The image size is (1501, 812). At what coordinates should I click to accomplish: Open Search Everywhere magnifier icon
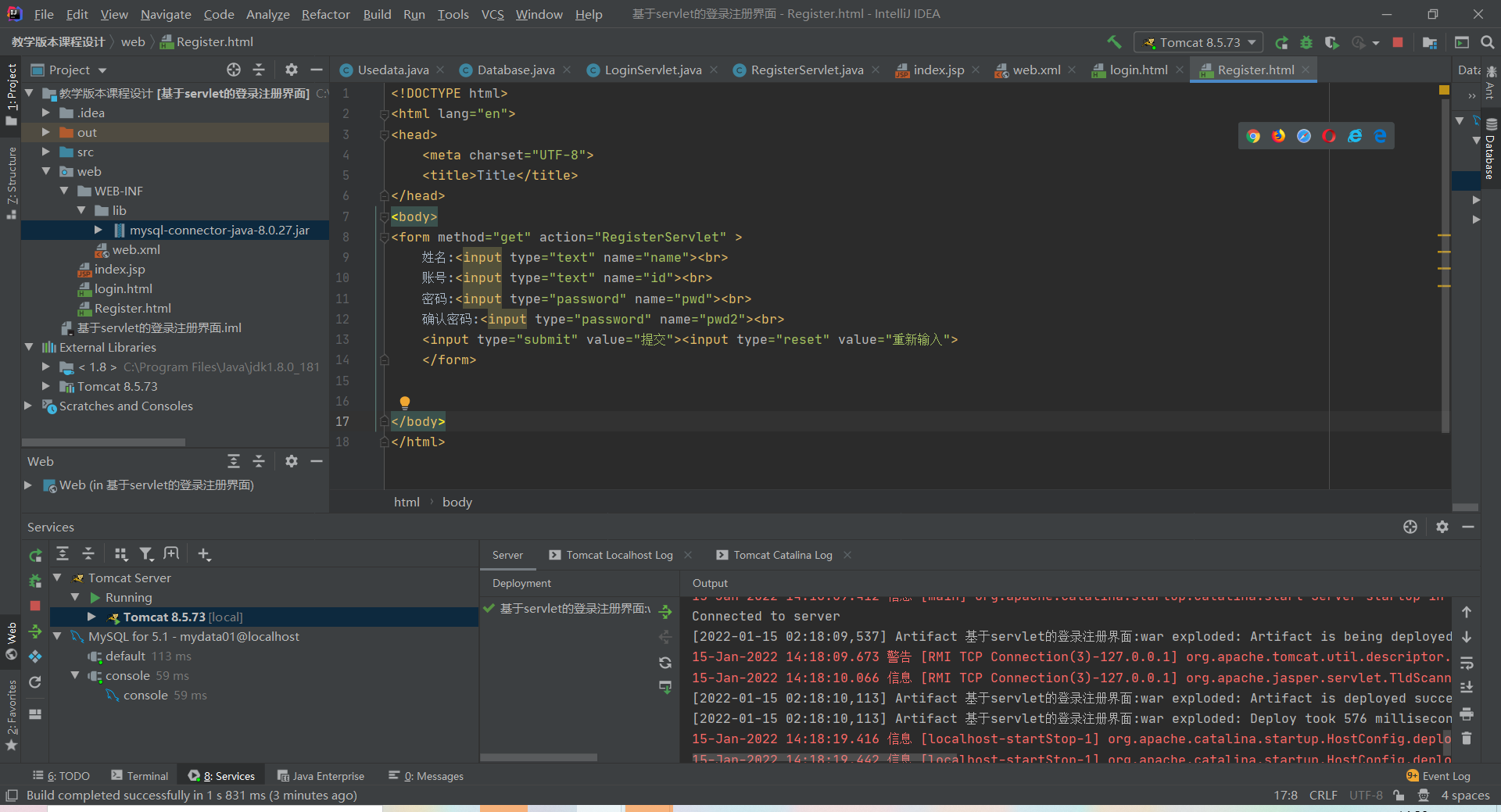coord(1488,42)
